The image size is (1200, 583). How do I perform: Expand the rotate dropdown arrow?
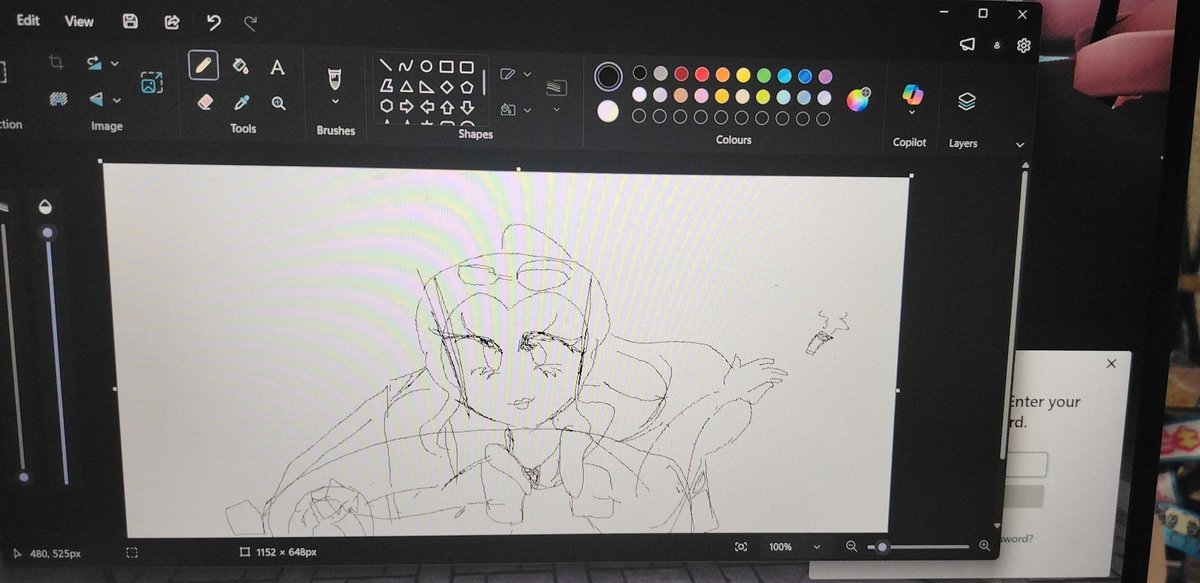pyautogui.click(x=115, y=63)
